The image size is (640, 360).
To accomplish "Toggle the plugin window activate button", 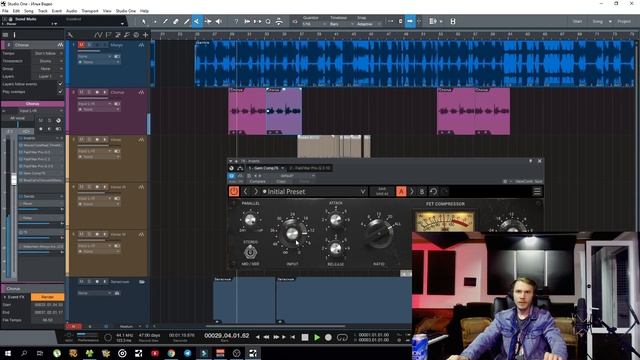I will (231, 176).
